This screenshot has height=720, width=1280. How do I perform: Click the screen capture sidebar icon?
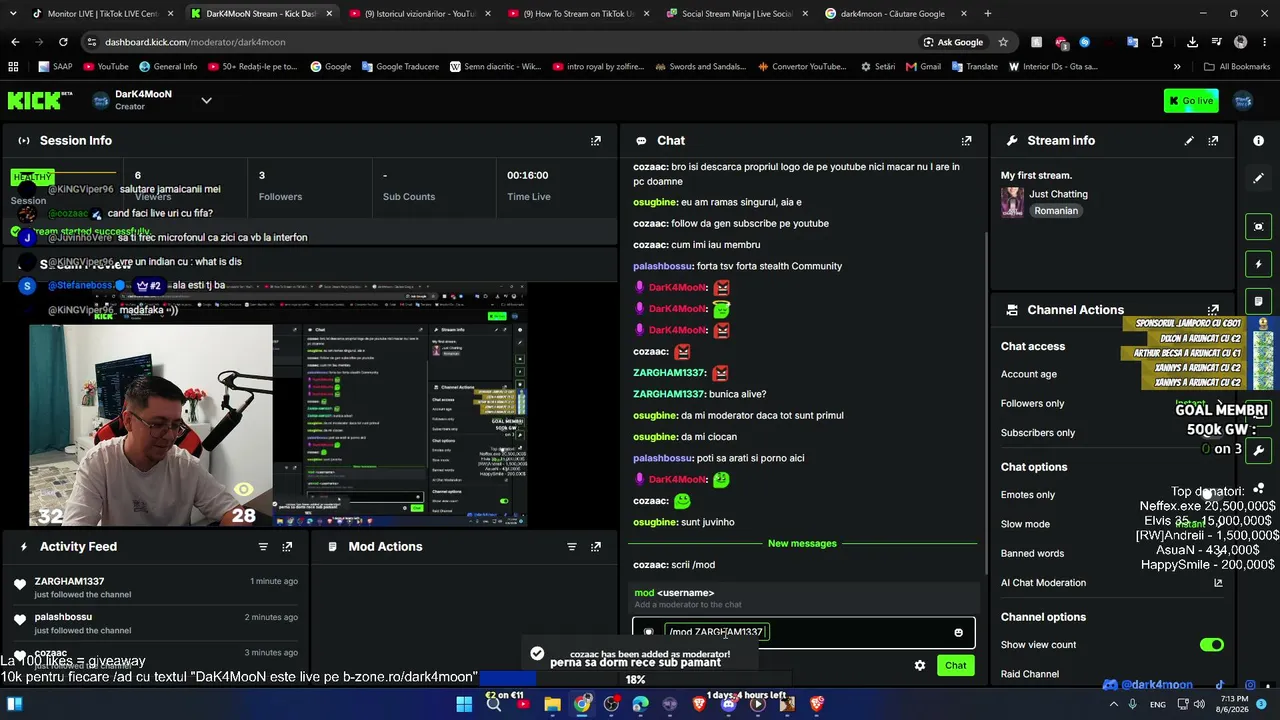click(1259, 227)
